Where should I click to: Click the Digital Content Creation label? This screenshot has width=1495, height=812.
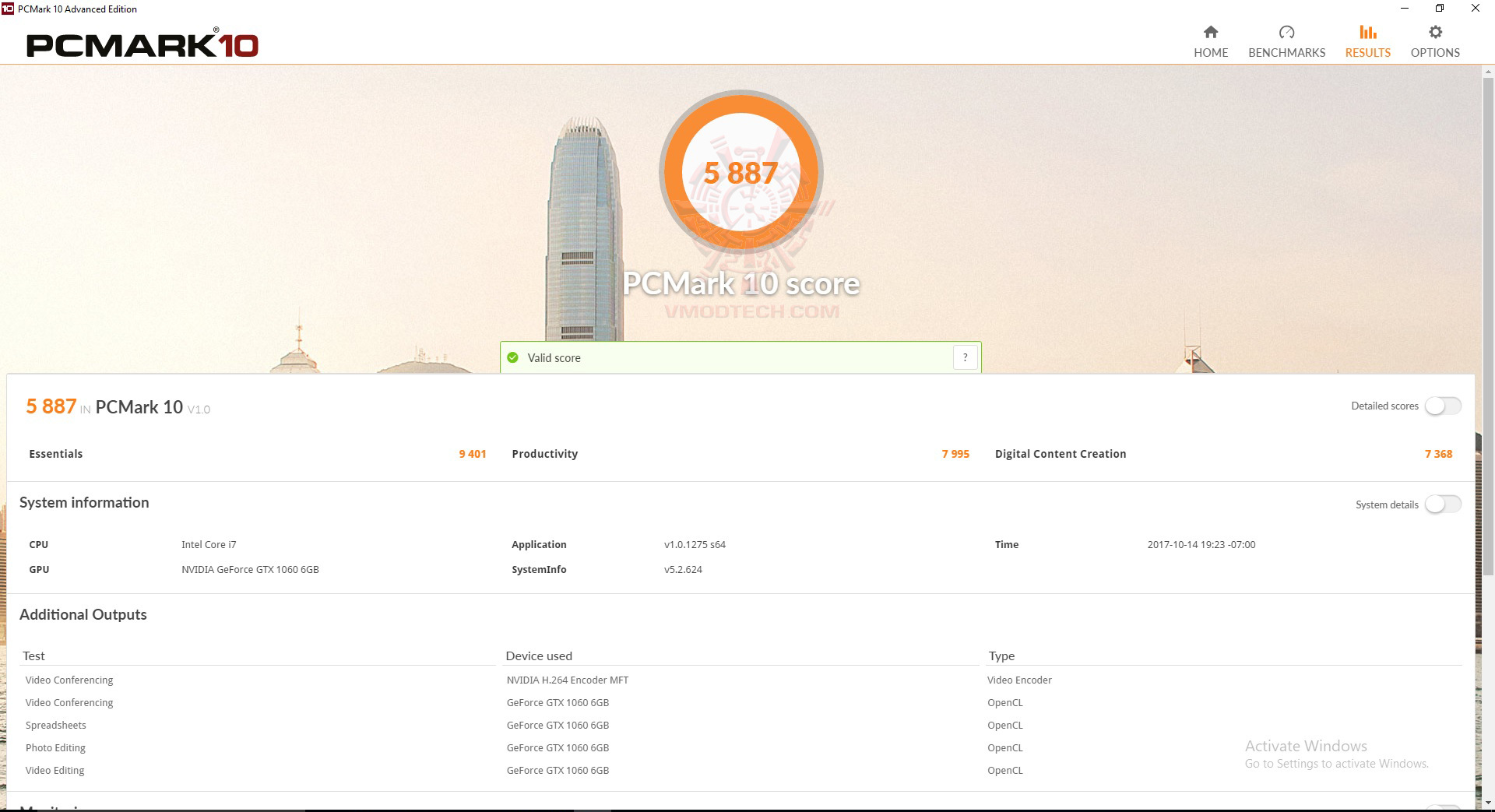[1061, 454]
